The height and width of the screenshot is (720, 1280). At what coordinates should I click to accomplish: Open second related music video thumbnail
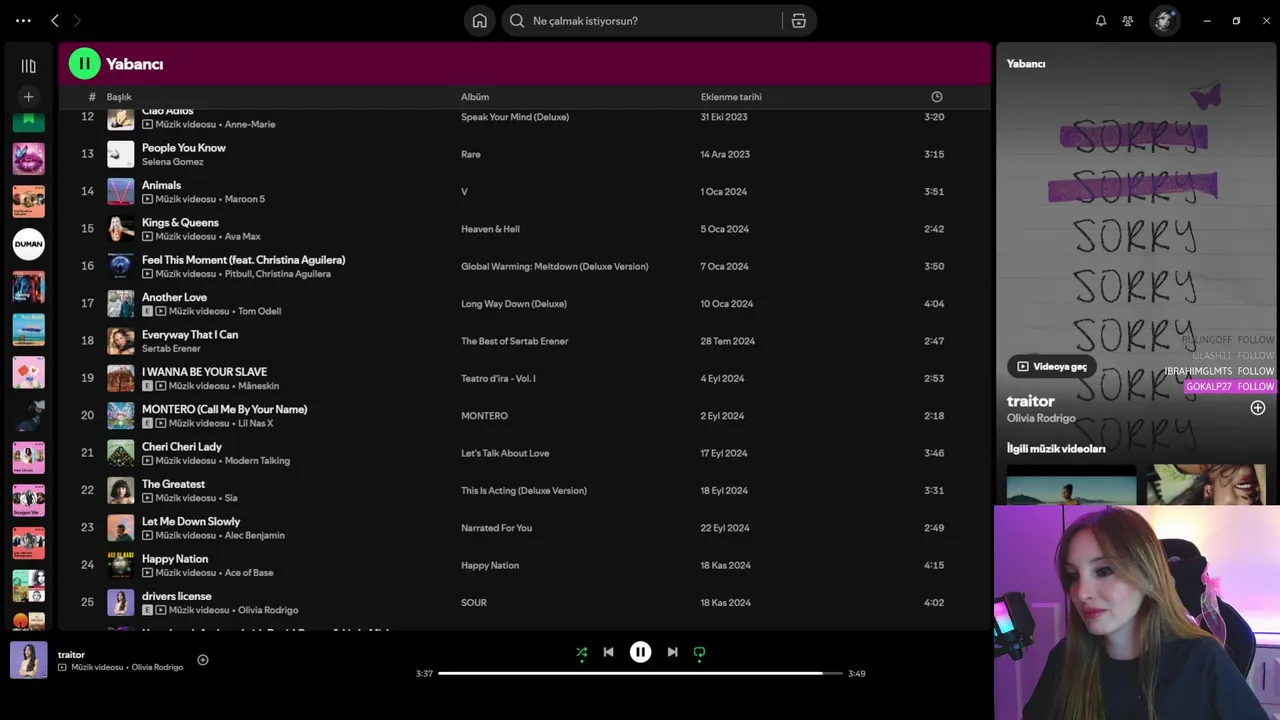1206,484
